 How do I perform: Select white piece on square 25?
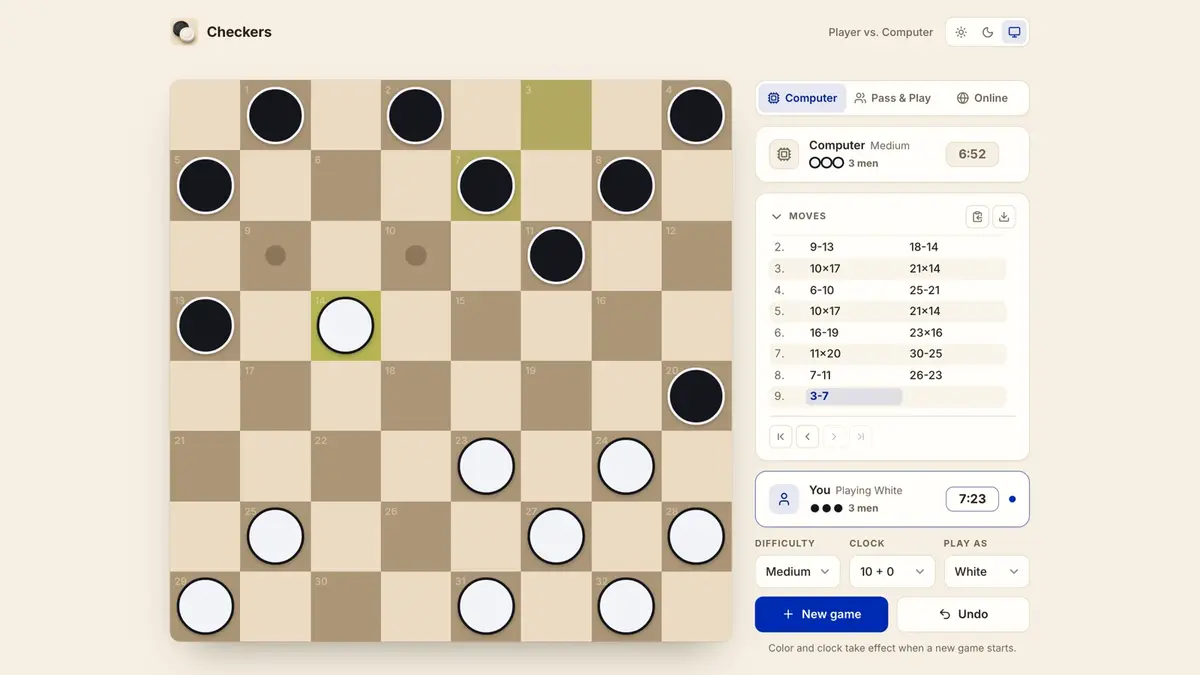[x=275, y=536]
